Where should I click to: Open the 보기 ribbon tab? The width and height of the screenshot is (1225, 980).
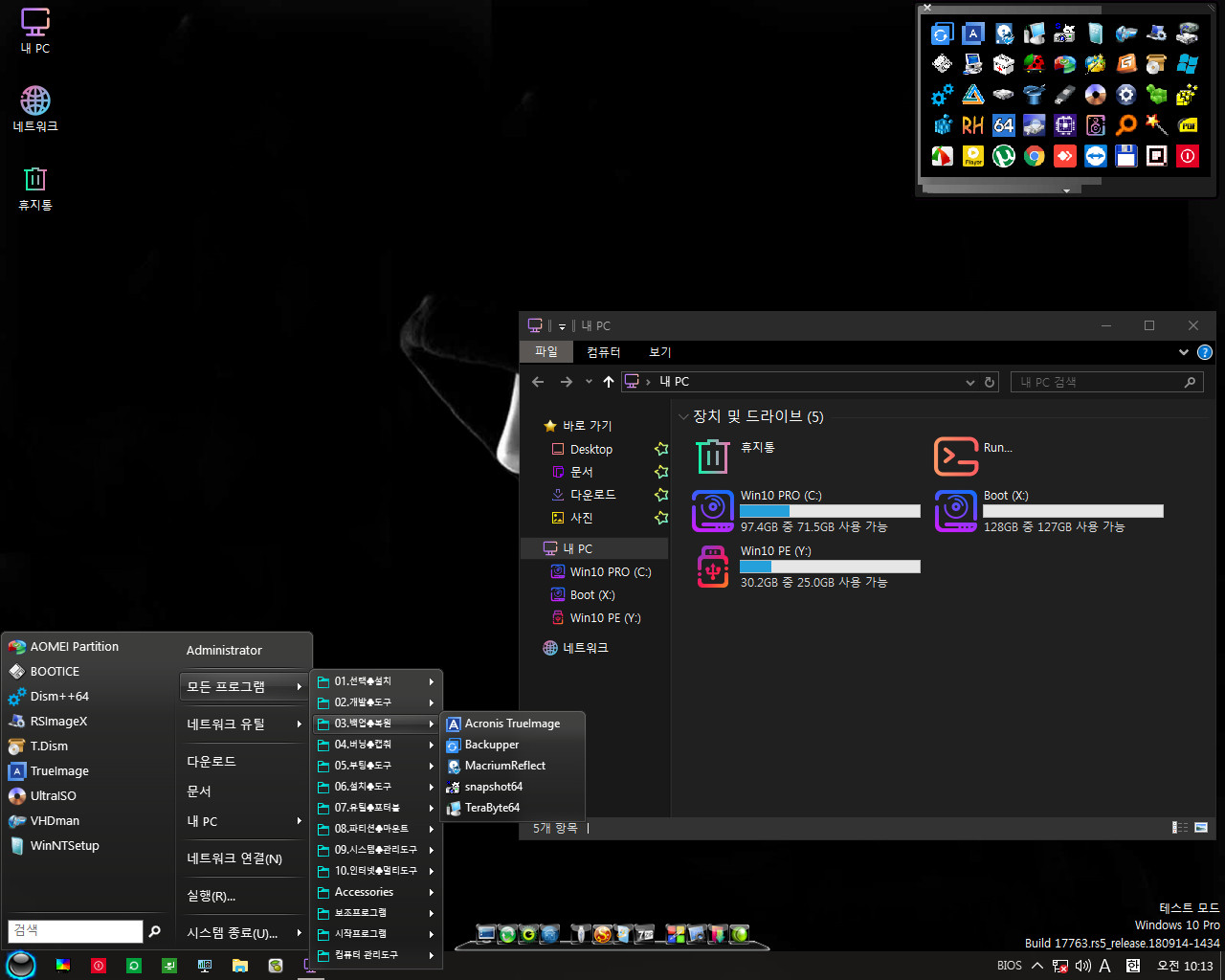(x=660, y=352)
